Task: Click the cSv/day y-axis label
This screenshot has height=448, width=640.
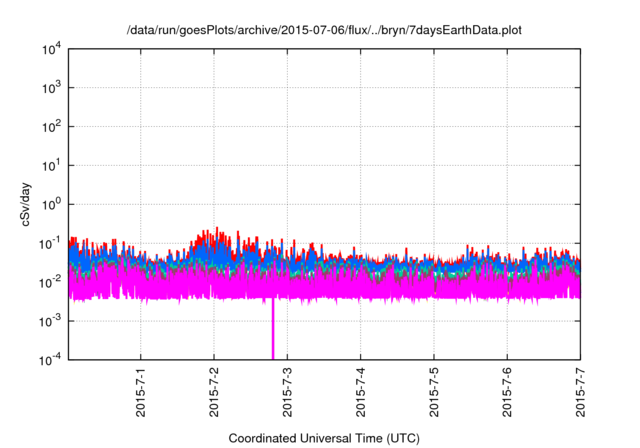Action: coord(25,204)
